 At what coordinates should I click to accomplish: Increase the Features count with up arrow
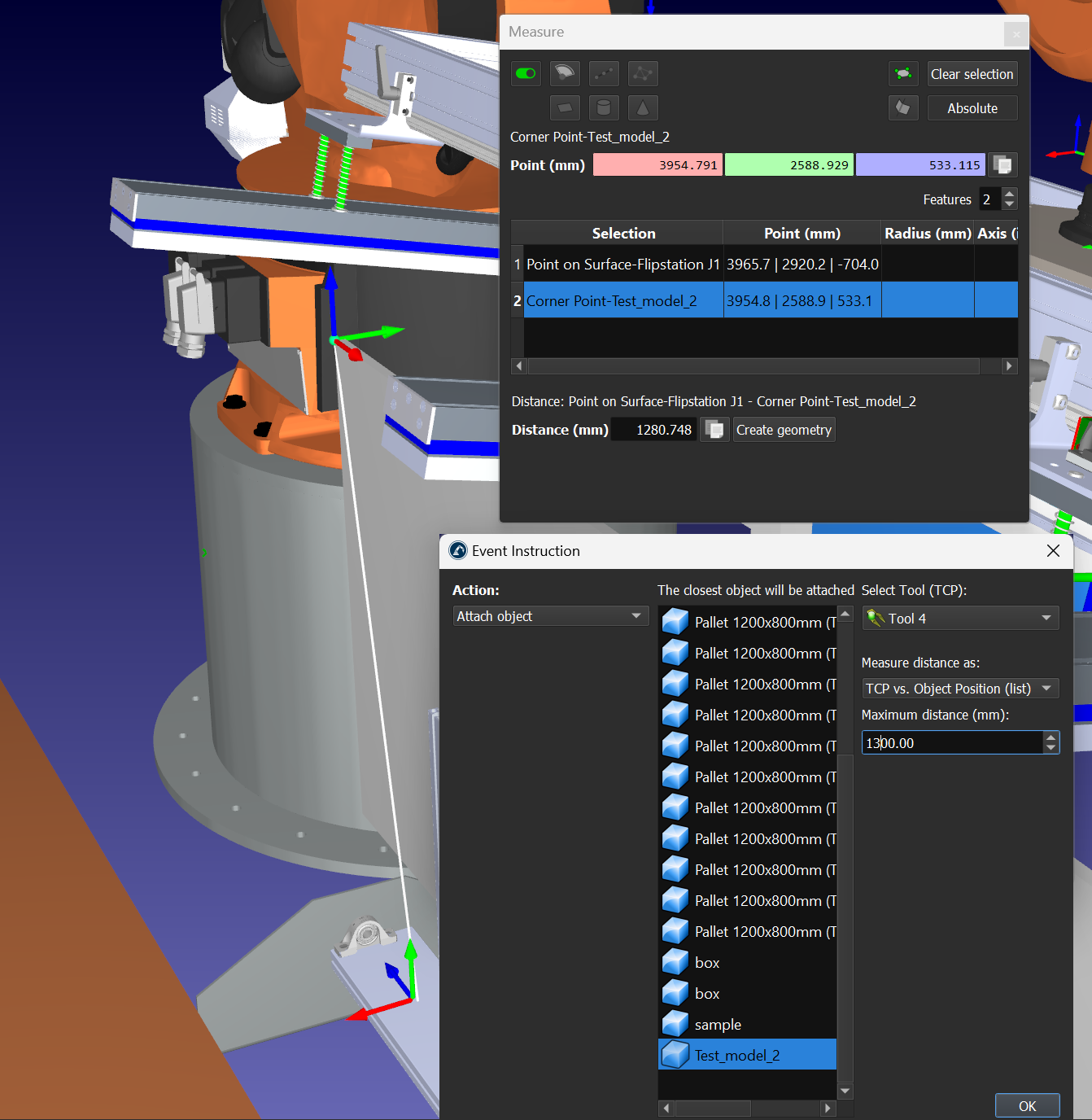pos(1010,194)
